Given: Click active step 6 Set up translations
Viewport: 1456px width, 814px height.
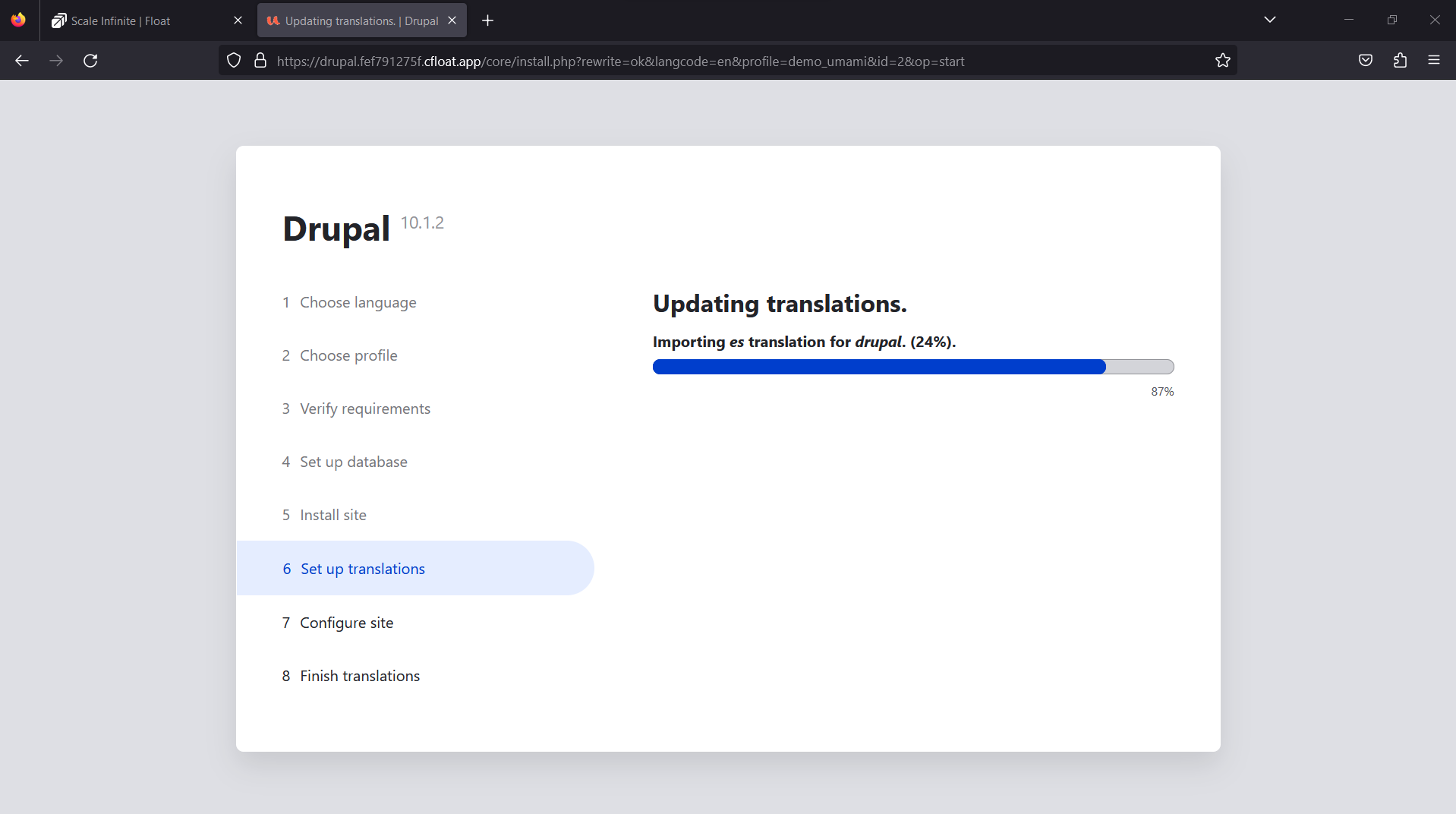Looking at the screenshot, I should 415,568.
